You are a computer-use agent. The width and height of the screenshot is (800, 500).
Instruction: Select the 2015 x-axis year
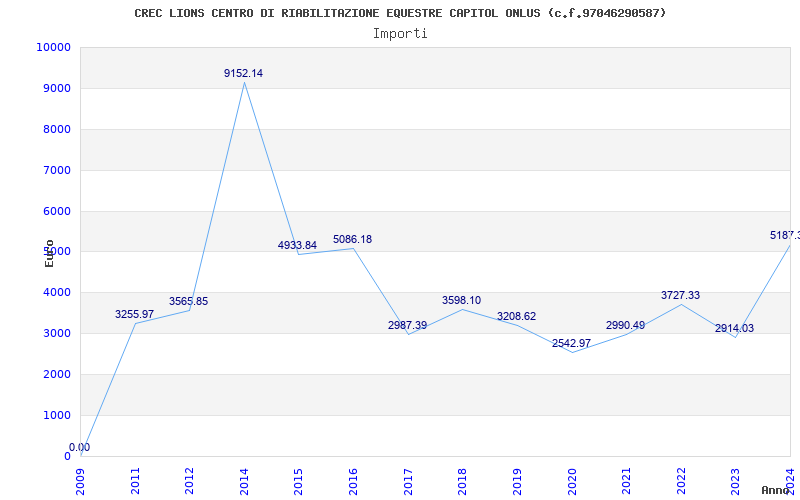point(298,482)
